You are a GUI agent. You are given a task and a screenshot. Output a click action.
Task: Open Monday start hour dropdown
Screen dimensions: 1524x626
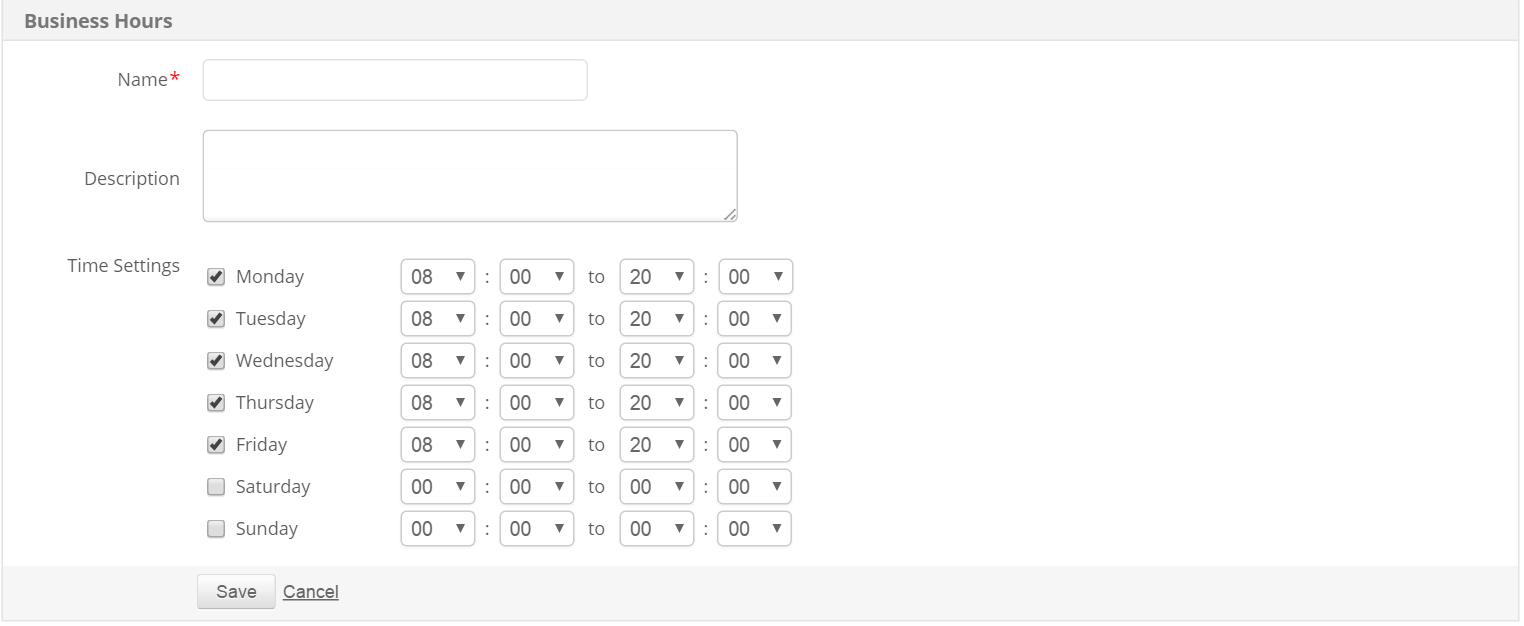[437, 277]
